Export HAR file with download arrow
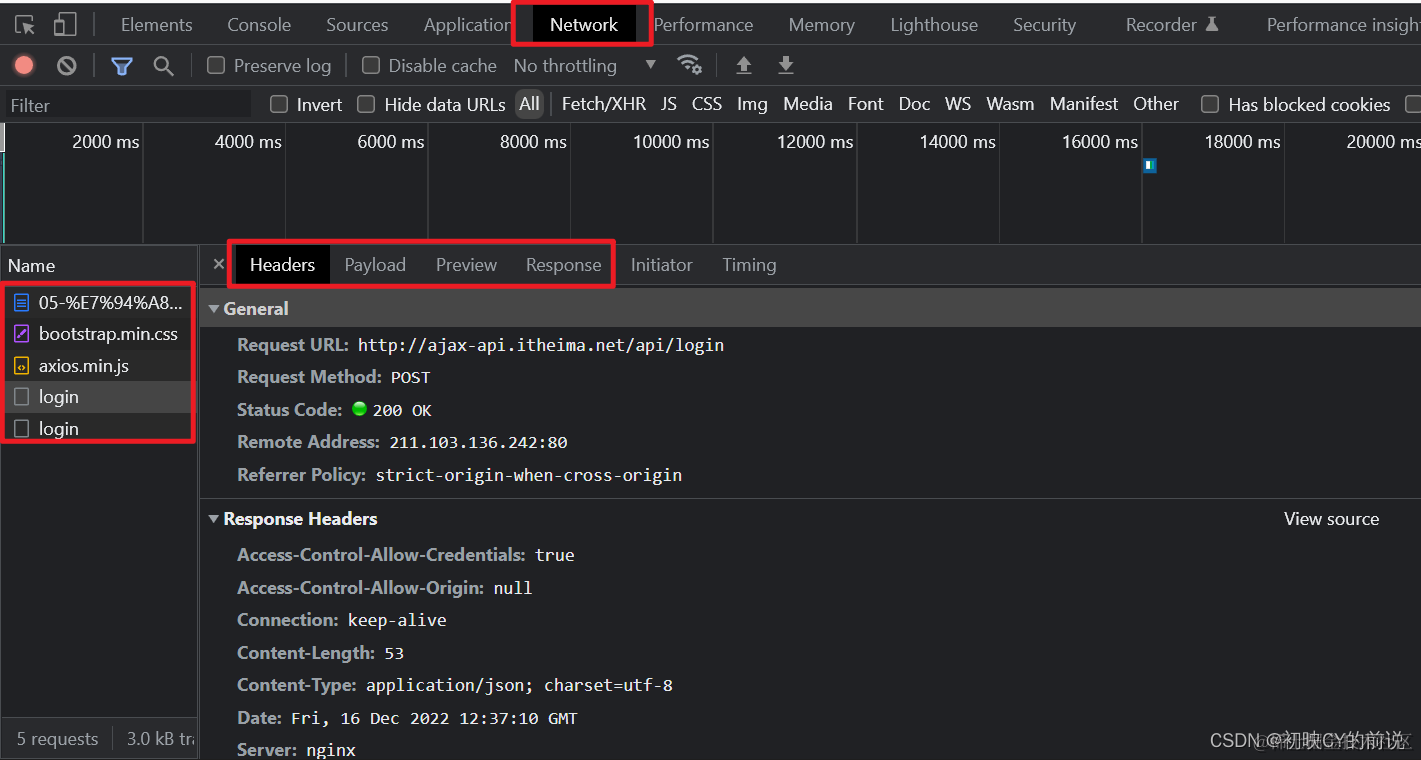This screenshot has width=1421, height=760. (786, 65)
